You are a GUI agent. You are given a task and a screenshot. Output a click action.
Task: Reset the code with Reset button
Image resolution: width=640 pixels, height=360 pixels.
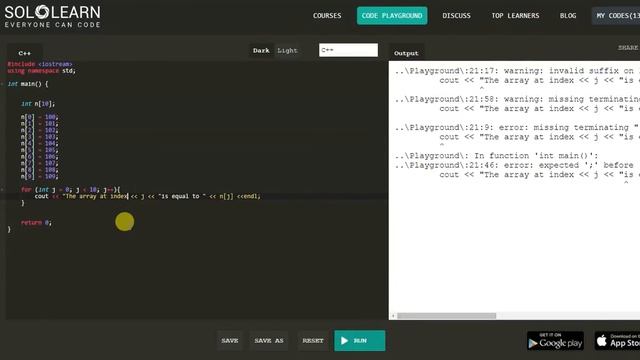click(313, 340)
